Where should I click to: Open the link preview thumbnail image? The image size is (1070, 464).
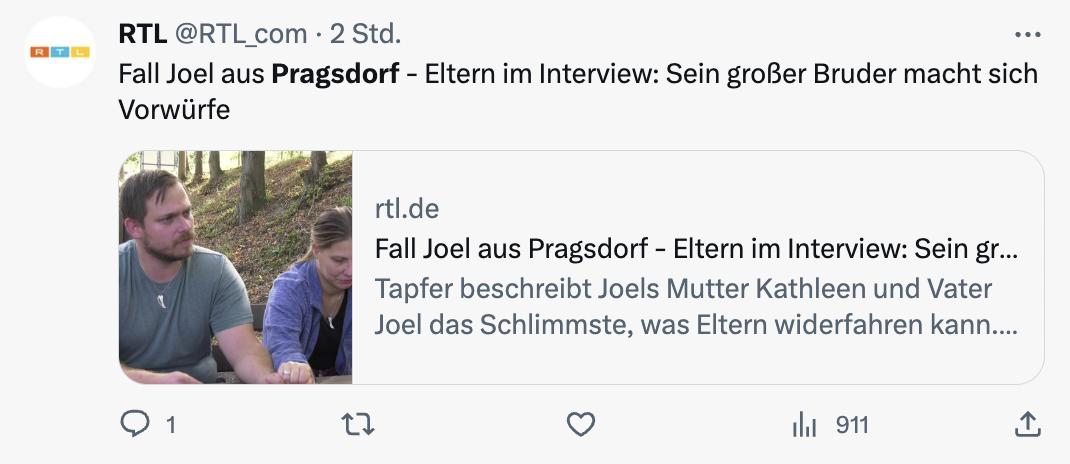click(x=236, y=267)
